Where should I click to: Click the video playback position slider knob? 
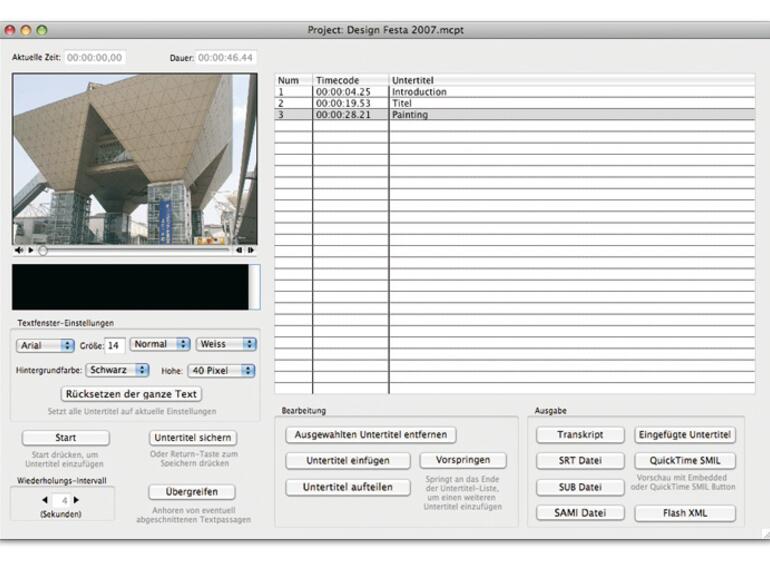[x=43, y=250]
